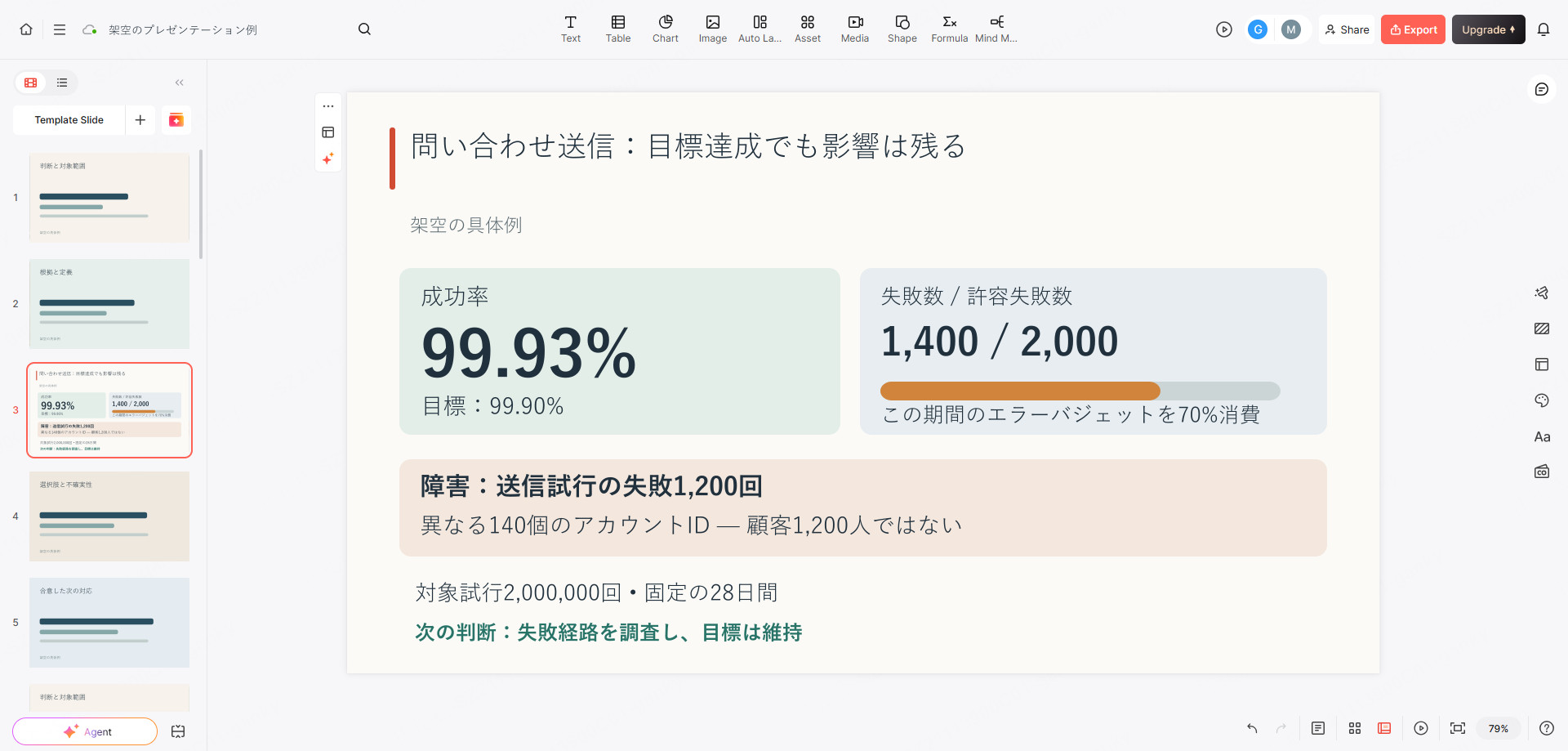Viewport: 1568px width, 751px height.
Task: Open the hamburger main menu
Action: tap(60, 29)
